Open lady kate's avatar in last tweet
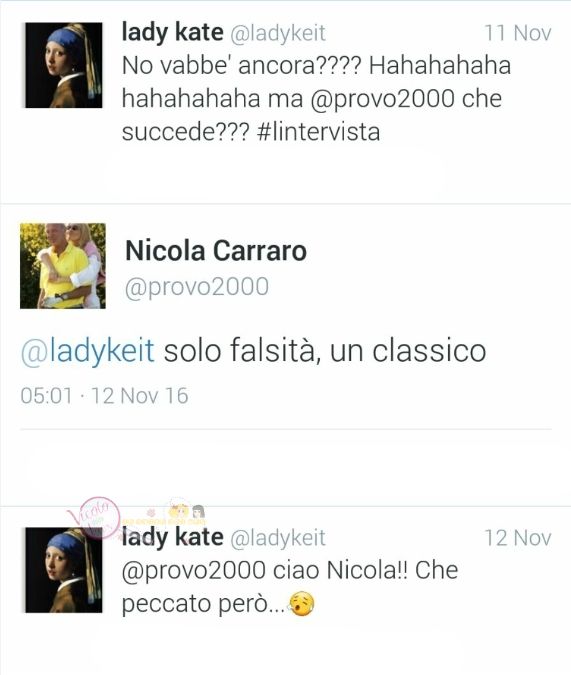571x675 pixels. coord(64,570)
